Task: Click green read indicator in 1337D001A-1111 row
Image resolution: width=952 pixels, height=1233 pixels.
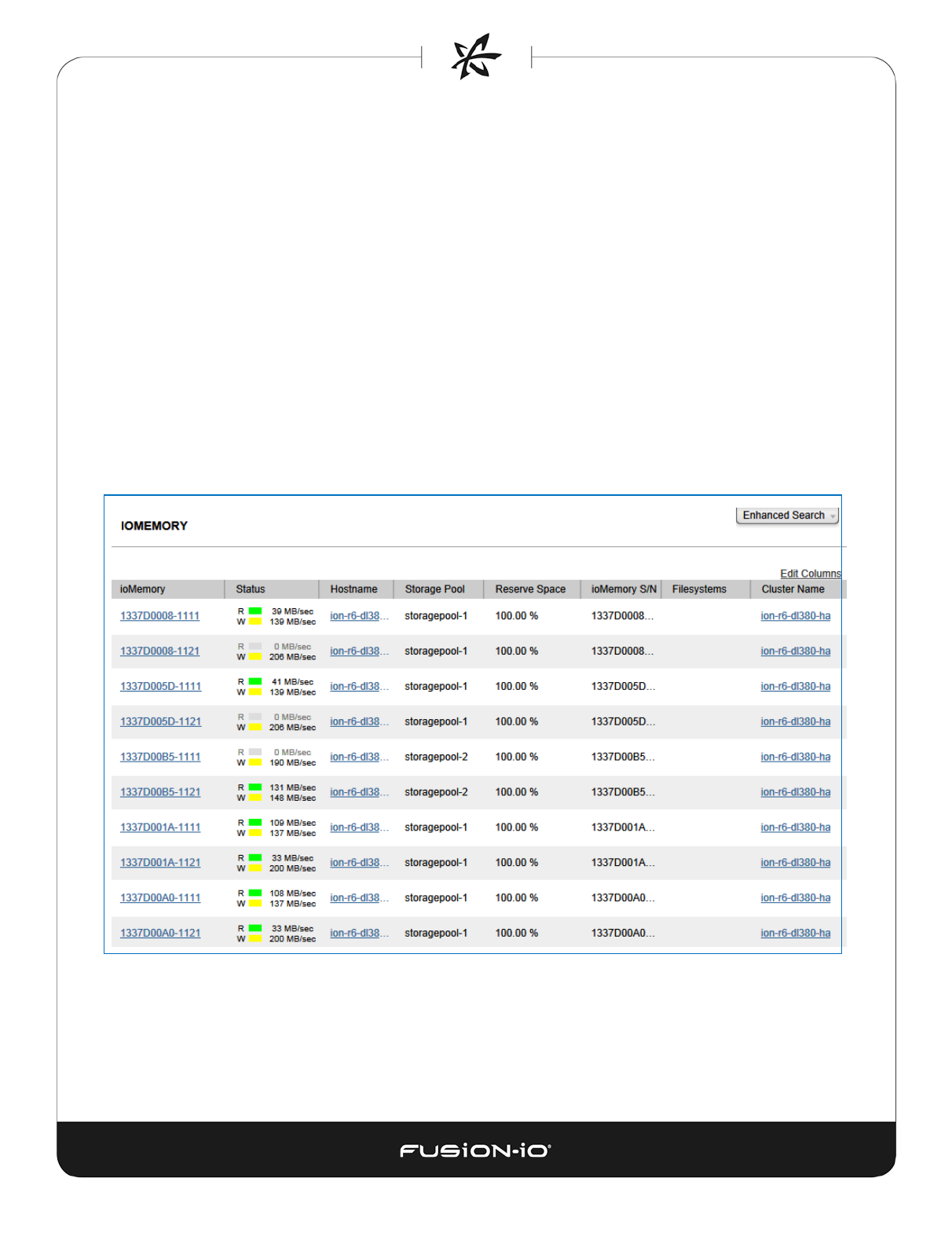Action: (255, 822)
